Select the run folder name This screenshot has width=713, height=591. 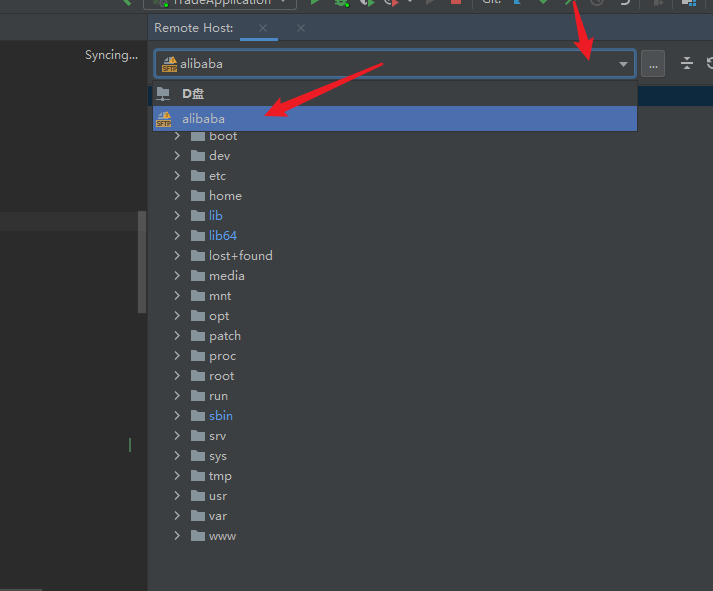point(218,396)
